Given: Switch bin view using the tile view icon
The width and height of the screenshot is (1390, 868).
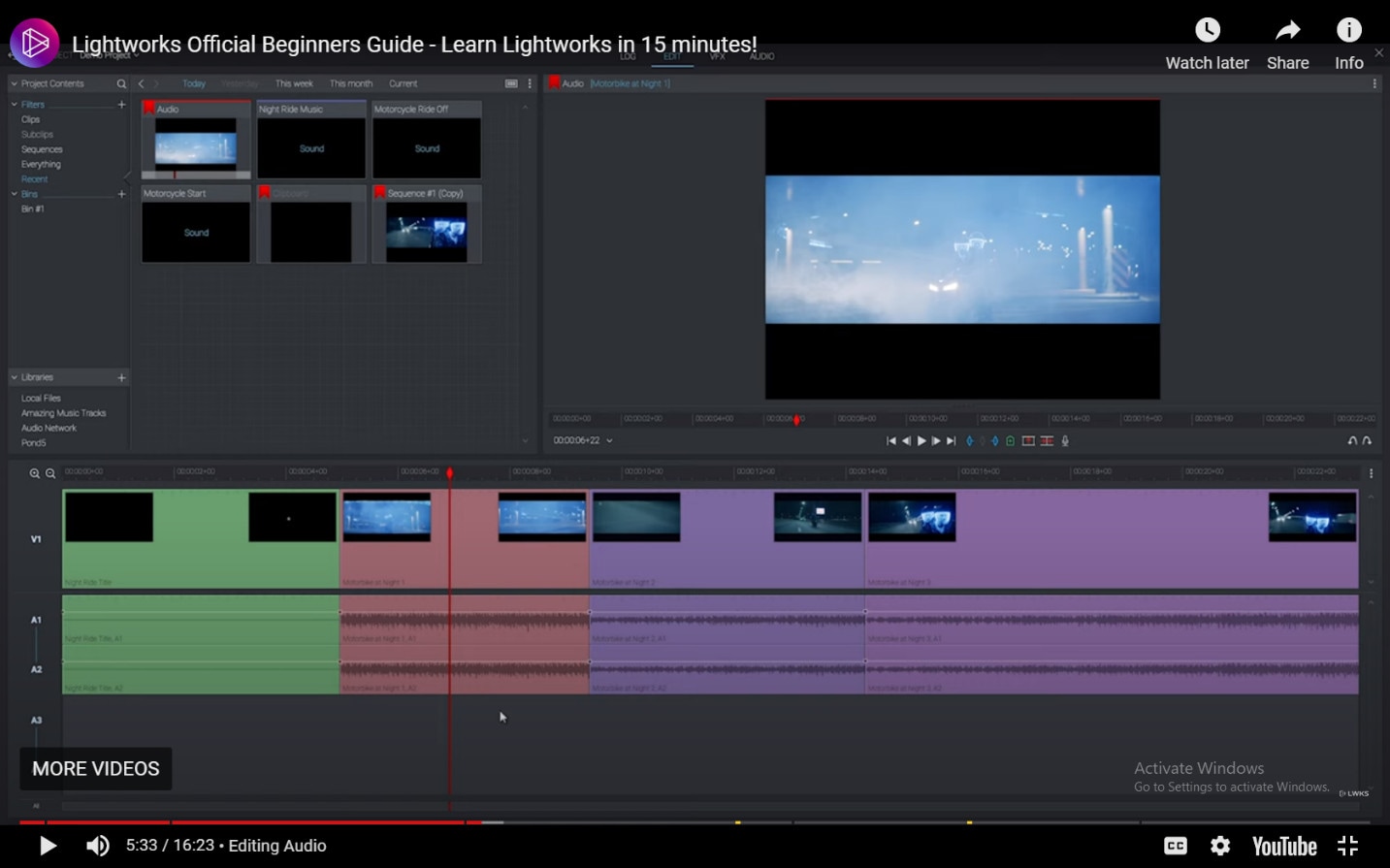Looking at the screenshot, I should (511, 84).
